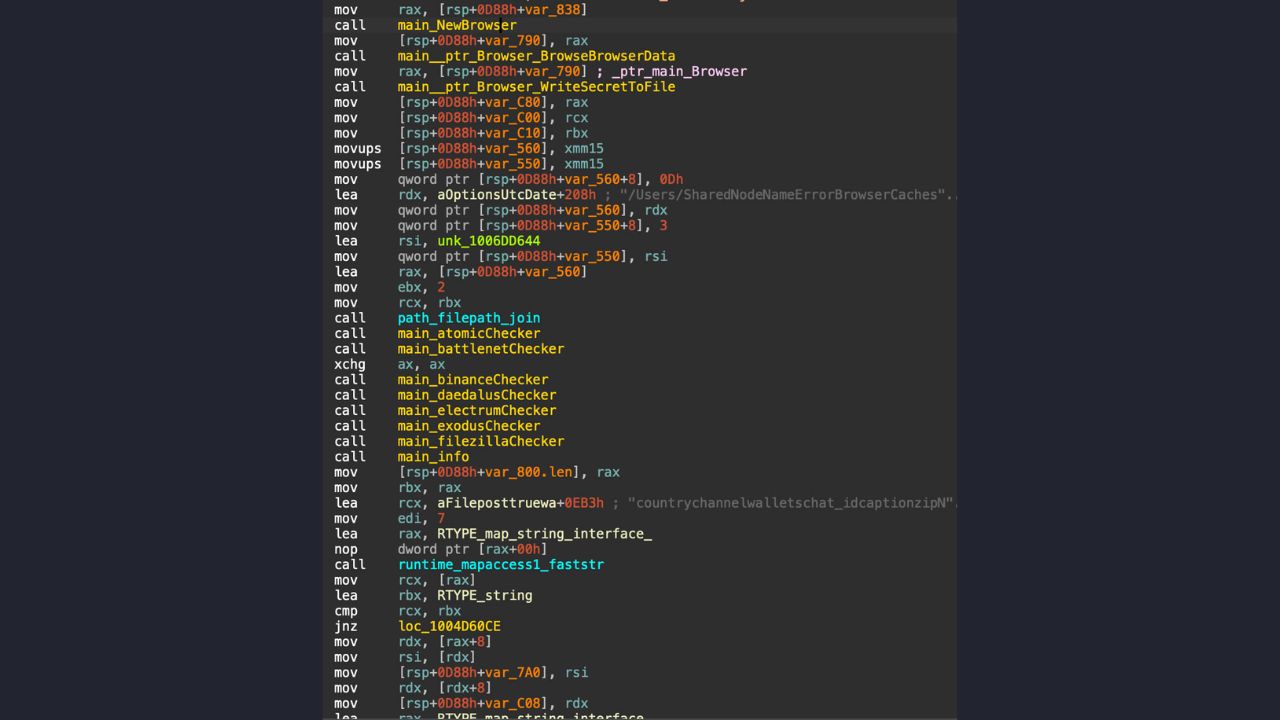
Task: Click the mov rcx, [rax] instruction
Action: pyautogui.click(x=405, y=580)
